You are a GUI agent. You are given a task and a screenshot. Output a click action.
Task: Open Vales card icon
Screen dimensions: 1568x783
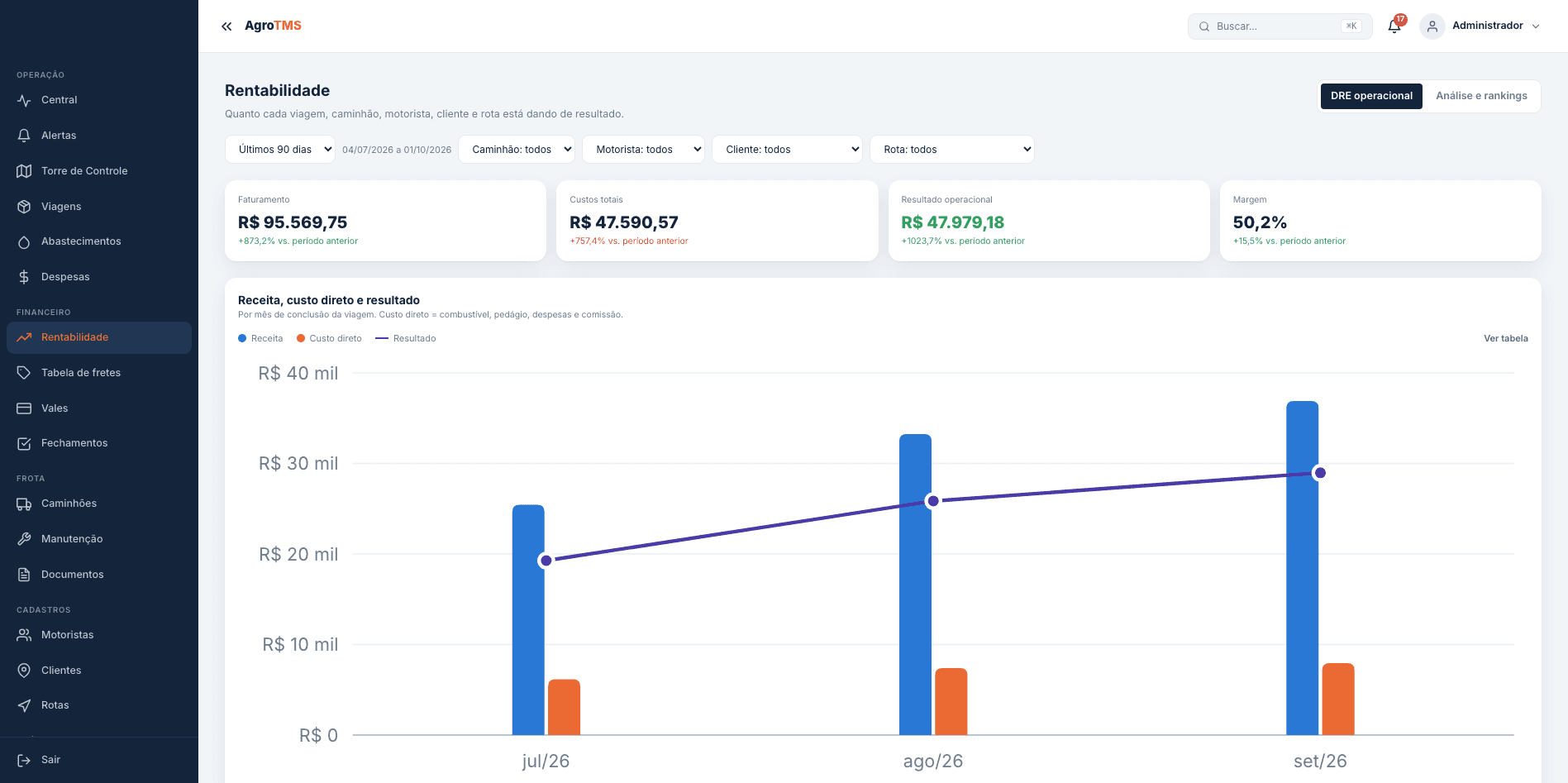[x=24, y=408]
